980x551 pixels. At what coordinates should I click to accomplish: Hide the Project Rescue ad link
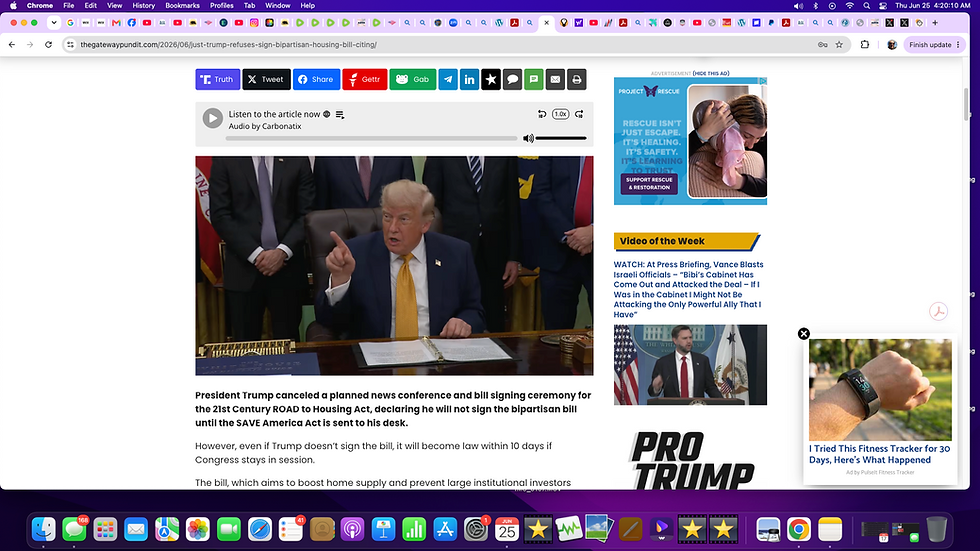pyautogui.click(x=711, y=73)
